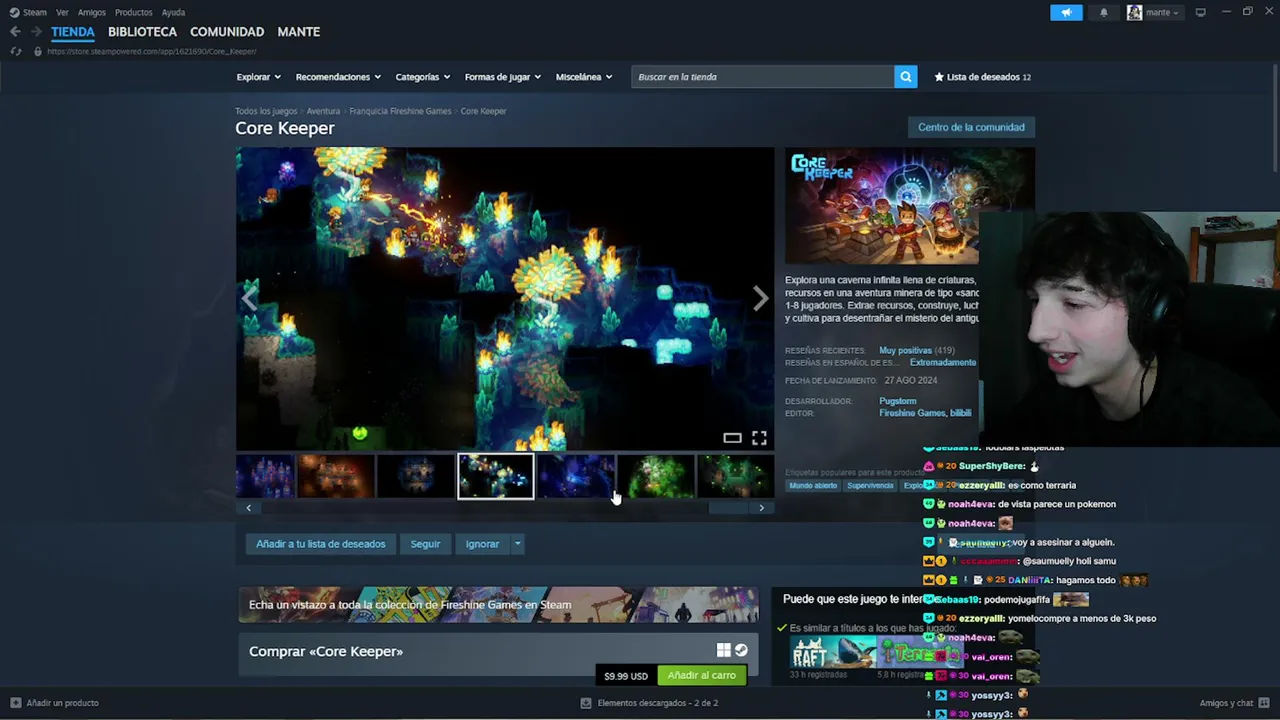Expand the Miscelánea dropdown
Screen dimensions: 1280x720
[x=584, y=77]
